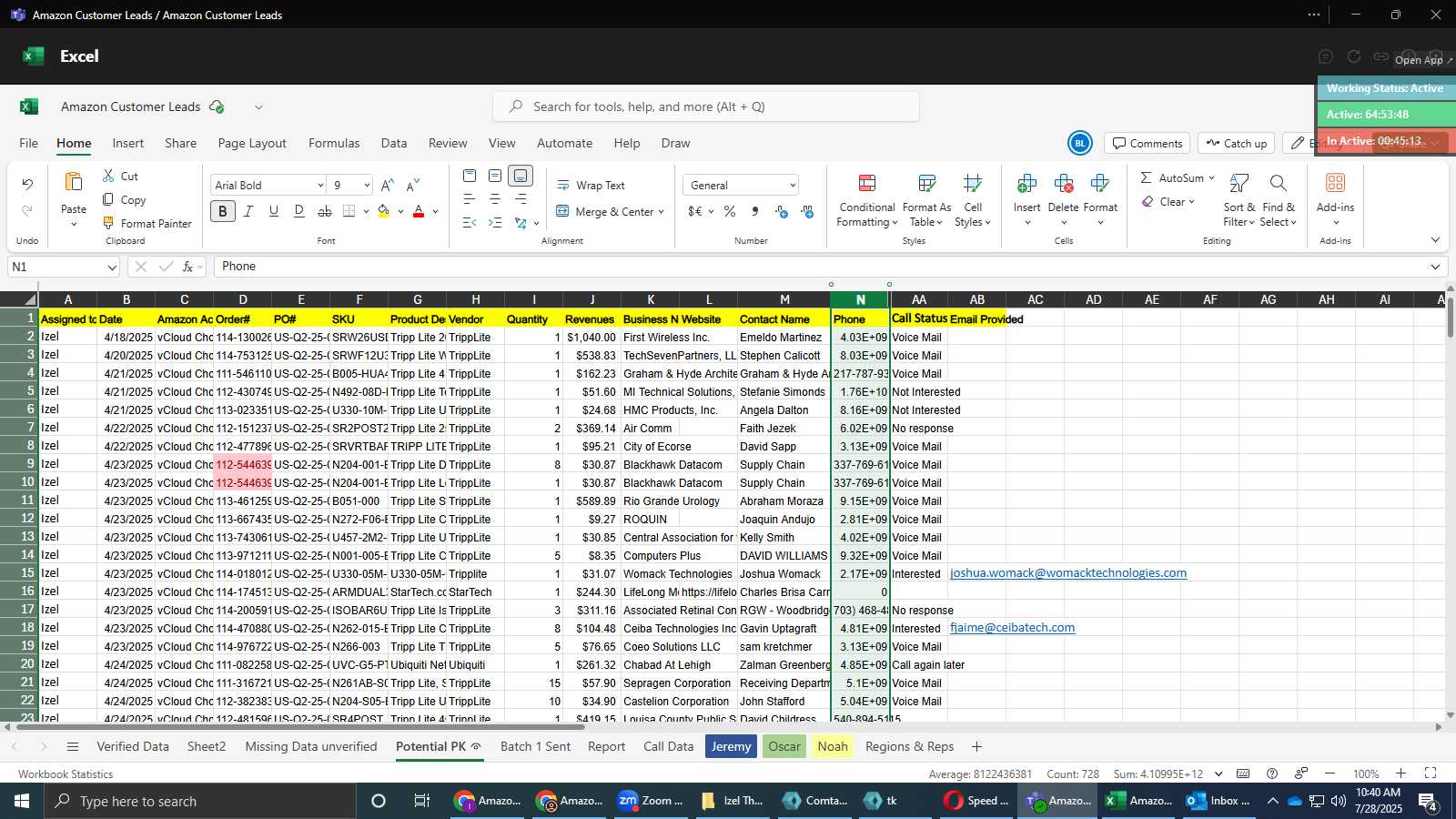Expand the Name Box N1 dropdown
1456x819 pixels.
[x=112, y=268]
